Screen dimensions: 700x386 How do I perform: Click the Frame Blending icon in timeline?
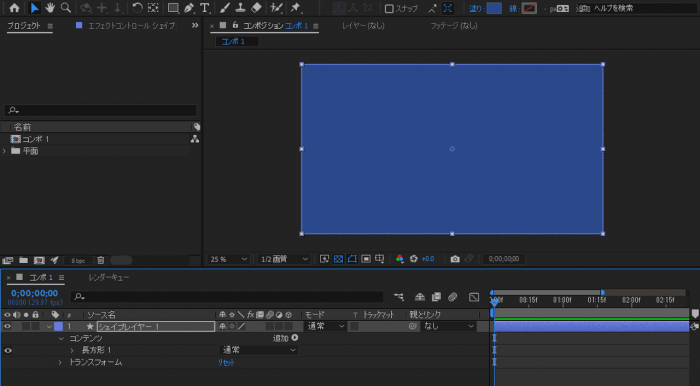coord(436,297)
